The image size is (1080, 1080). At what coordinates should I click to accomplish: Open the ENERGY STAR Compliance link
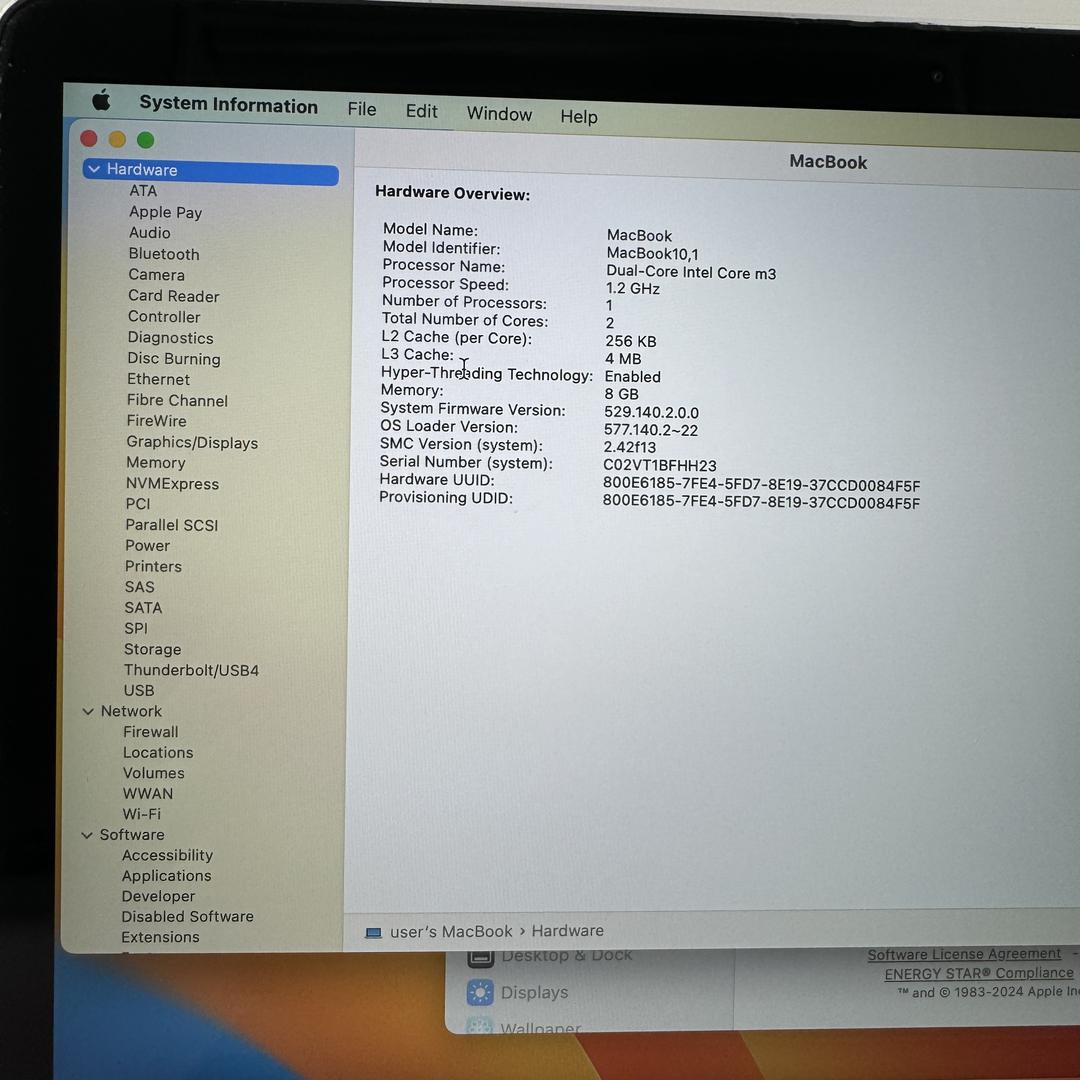pos(979,973)
